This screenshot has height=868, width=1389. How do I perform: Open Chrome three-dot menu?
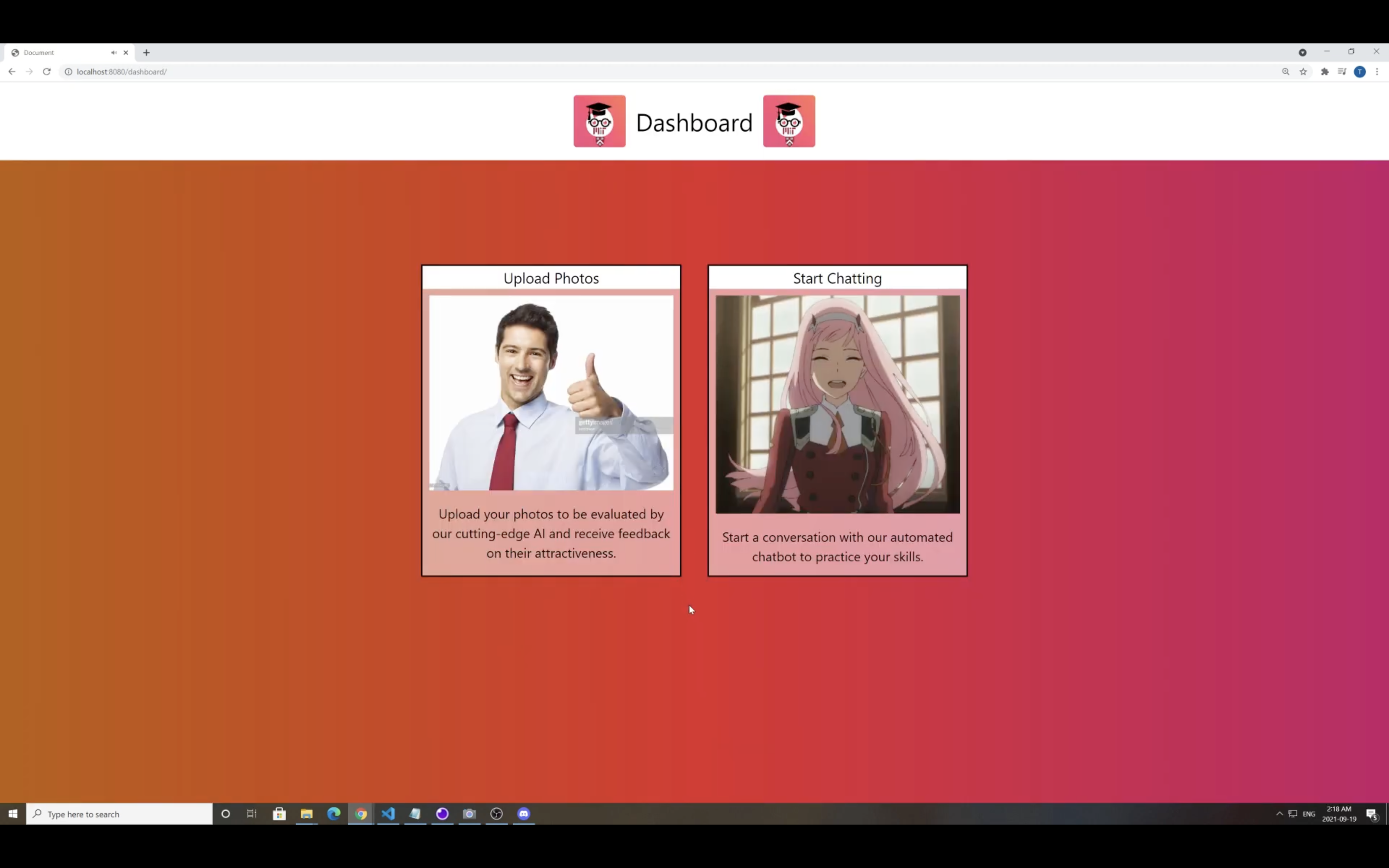pos(1377,72)
